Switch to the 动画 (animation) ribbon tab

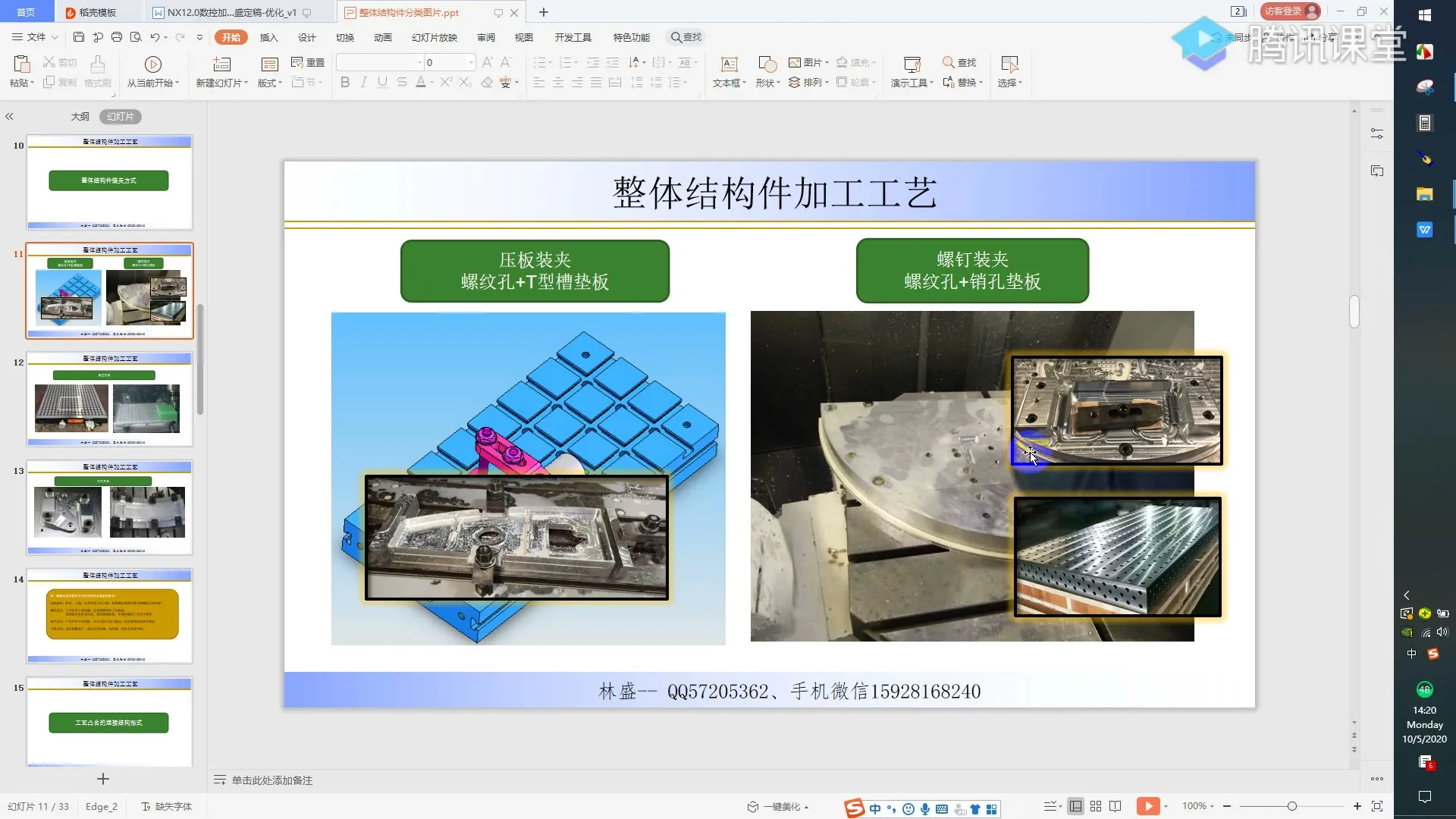coord(383,36)
